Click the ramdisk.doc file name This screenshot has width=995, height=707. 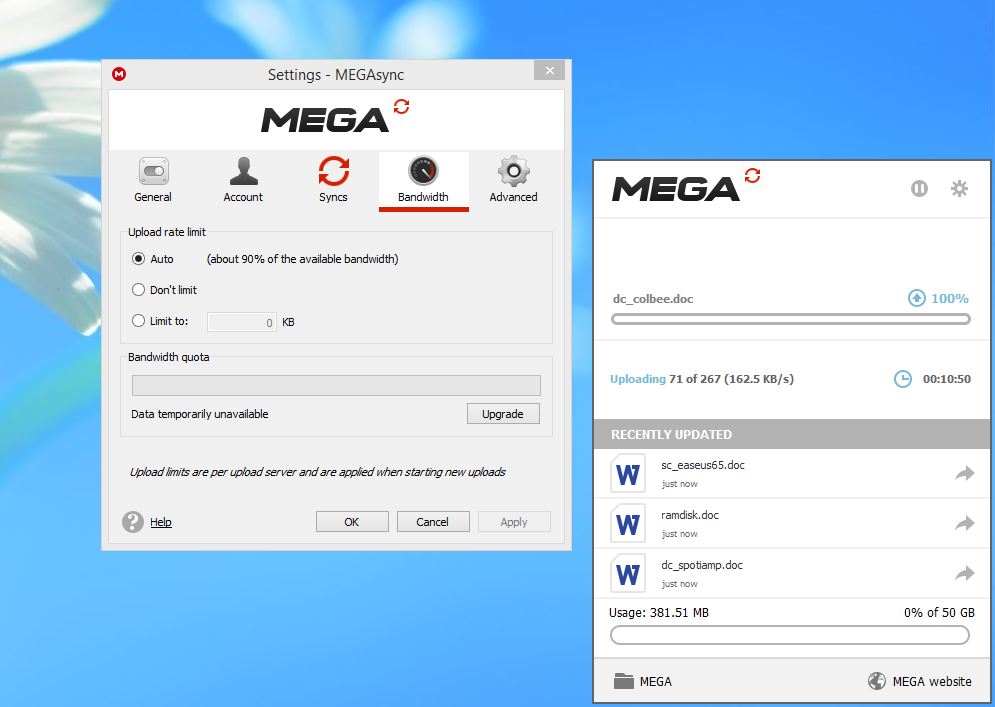690,515
